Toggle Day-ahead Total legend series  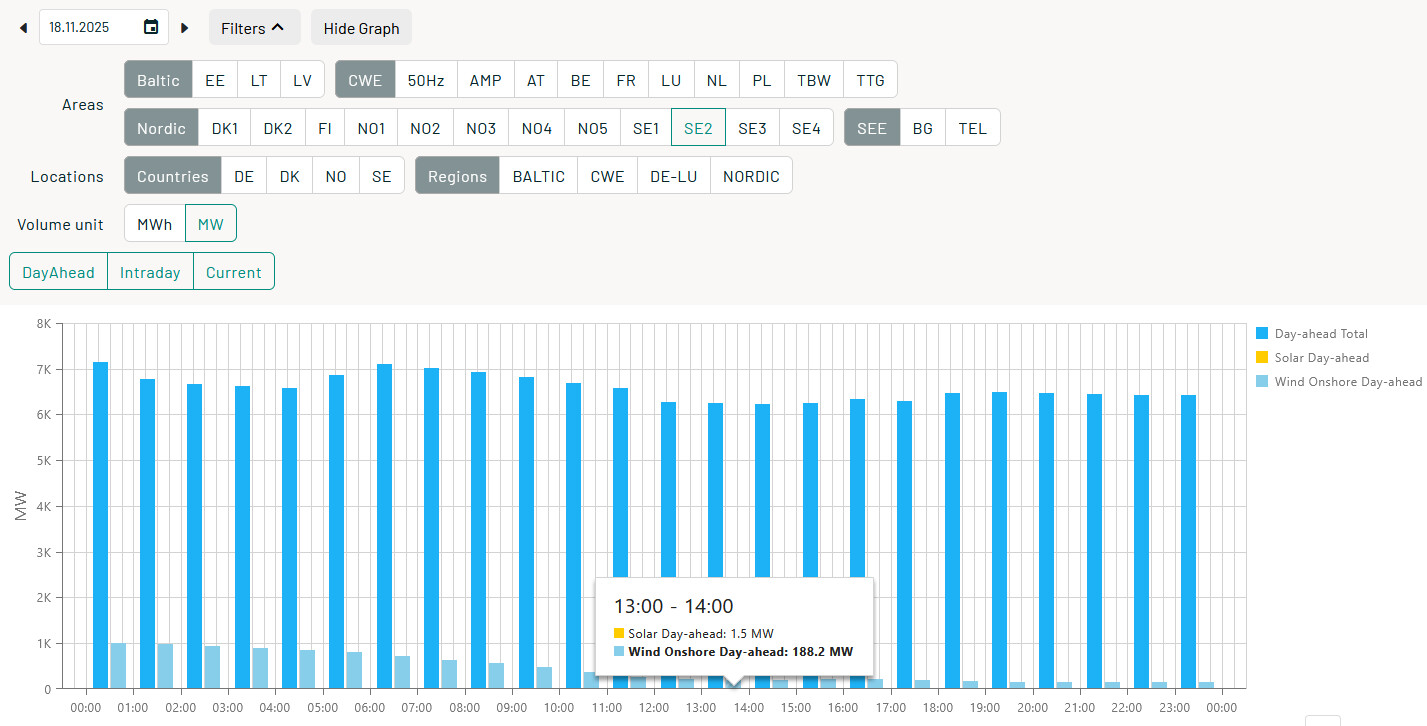tap(1320, 334)
